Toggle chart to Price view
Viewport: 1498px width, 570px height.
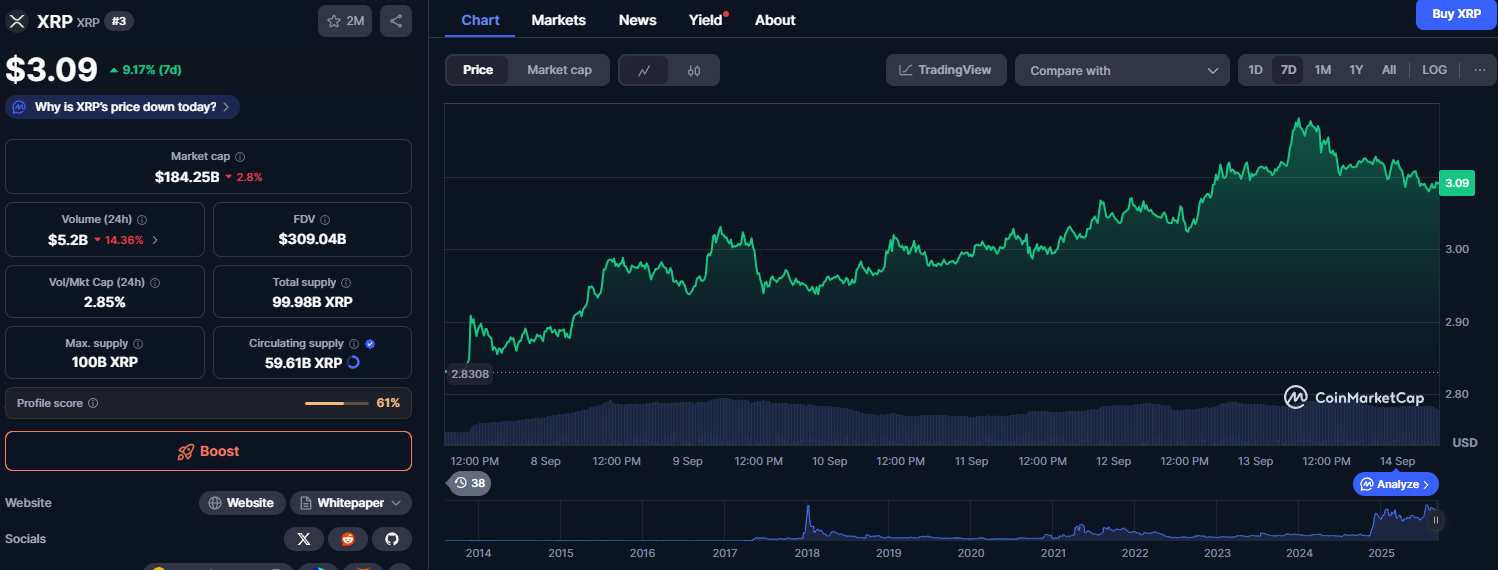[x=478, y=70]
